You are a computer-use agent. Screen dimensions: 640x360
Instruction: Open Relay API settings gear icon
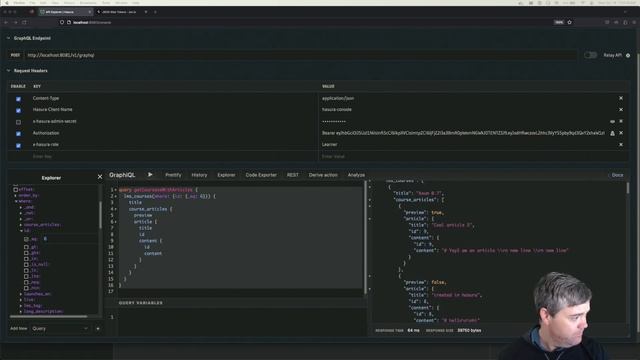(628, 55)
